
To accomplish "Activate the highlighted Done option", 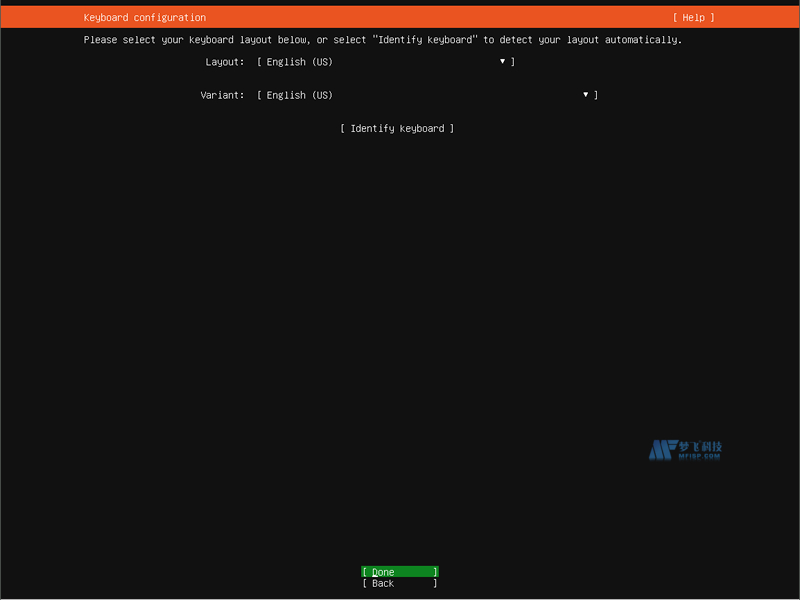I will point(399,571).
